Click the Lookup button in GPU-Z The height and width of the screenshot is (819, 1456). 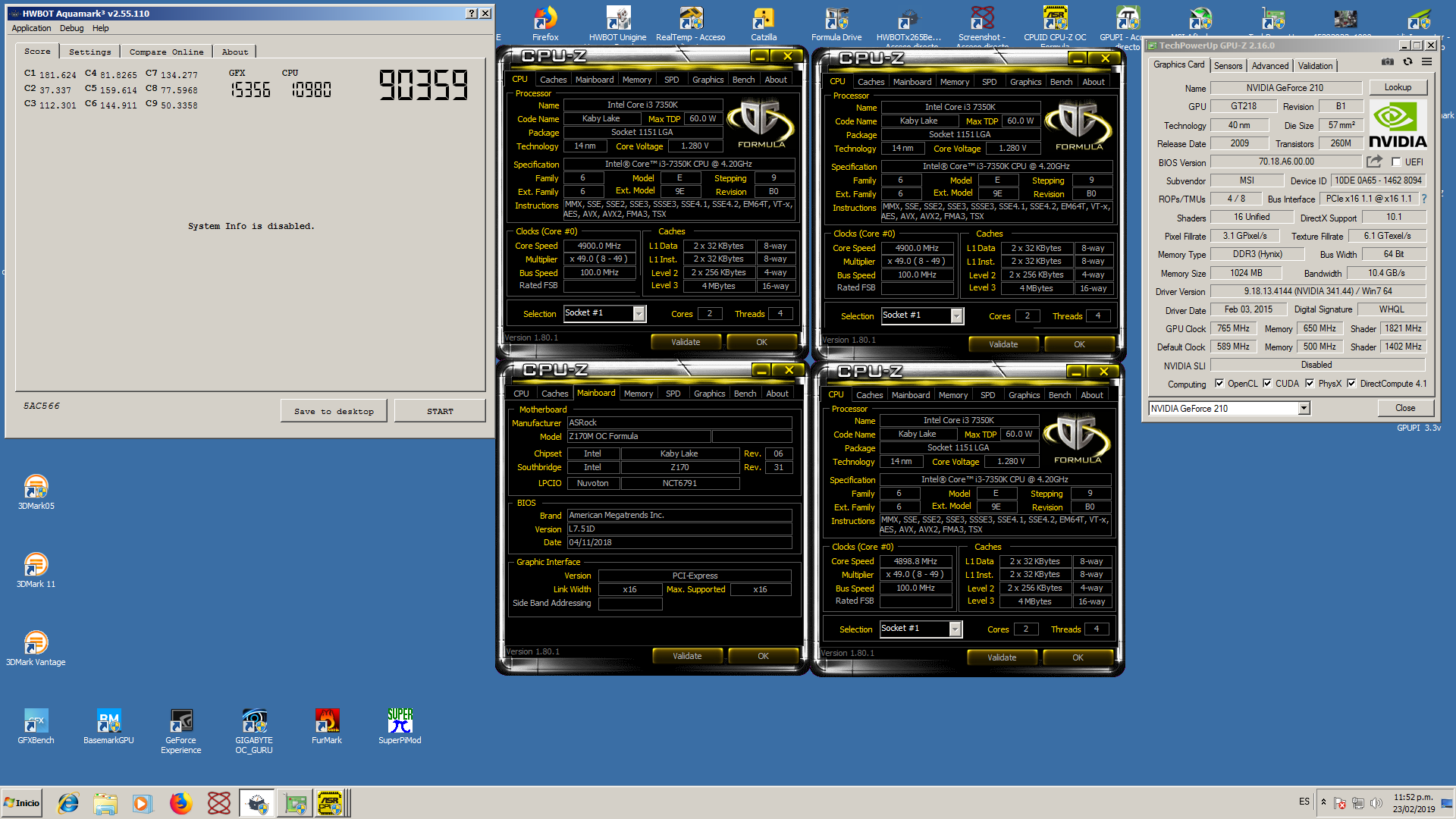pos(1398,87)
